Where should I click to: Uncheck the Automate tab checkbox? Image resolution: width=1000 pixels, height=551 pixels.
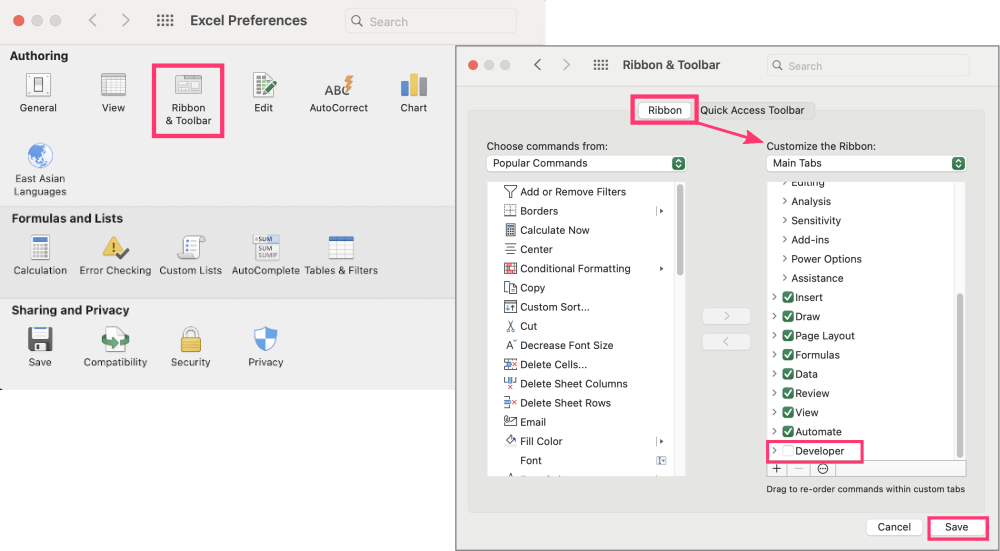click(788, 431)
